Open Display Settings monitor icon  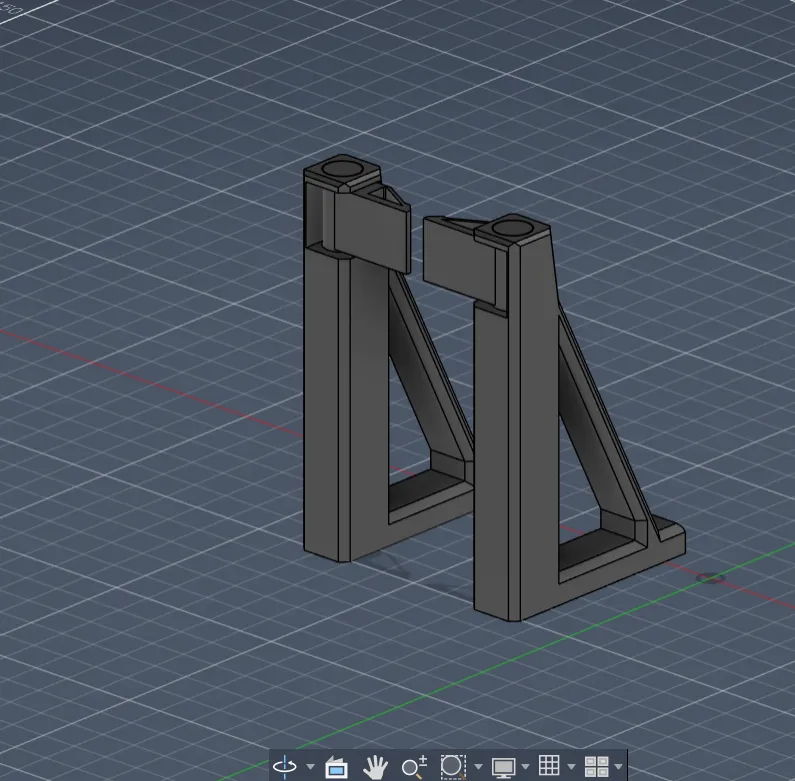pyautogui.click(x=503, y=767)
